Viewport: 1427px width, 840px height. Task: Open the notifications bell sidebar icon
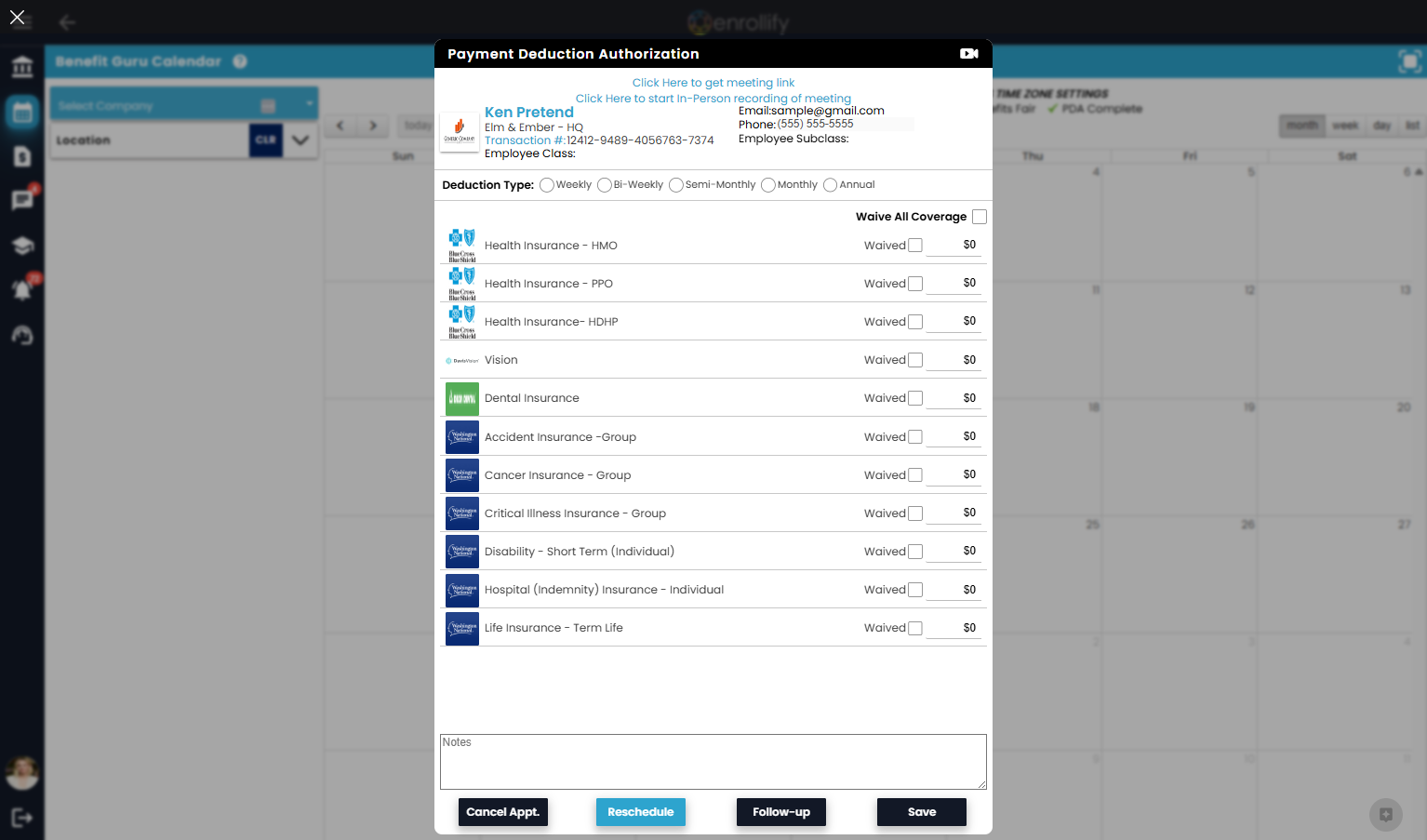point(22,289)
